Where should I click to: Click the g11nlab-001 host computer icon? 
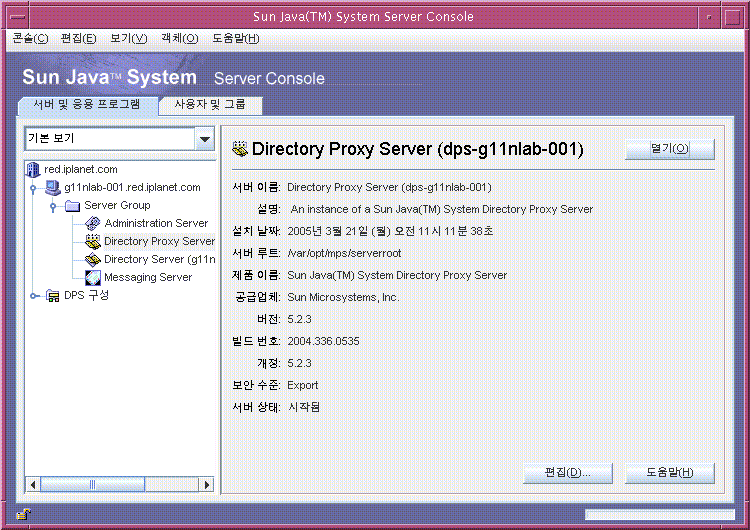[53, 188]
